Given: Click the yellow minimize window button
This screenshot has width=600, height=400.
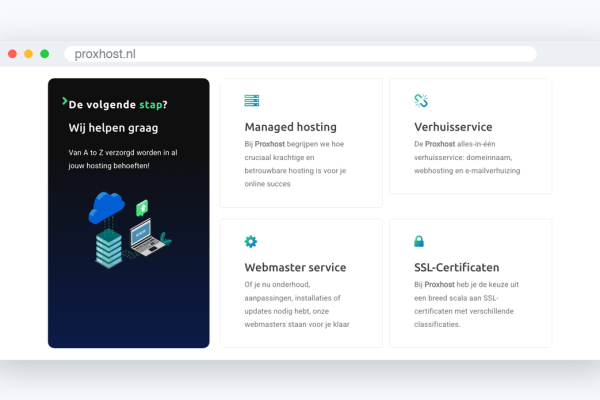Looking at the screenshot, I should click(28, 54).
